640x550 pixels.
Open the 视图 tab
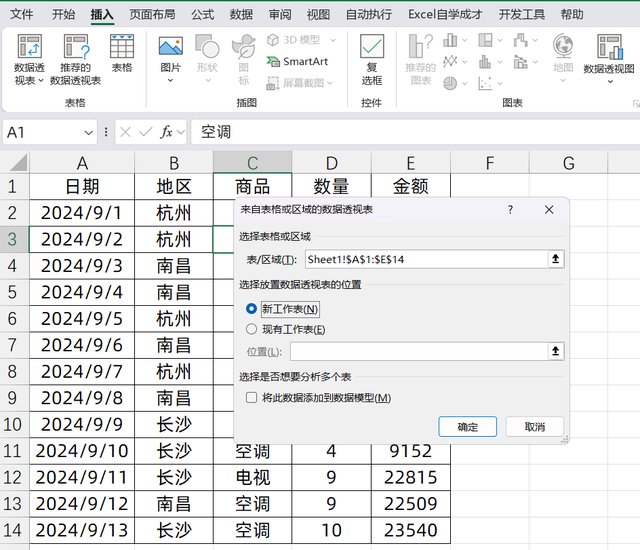(318, 15)
